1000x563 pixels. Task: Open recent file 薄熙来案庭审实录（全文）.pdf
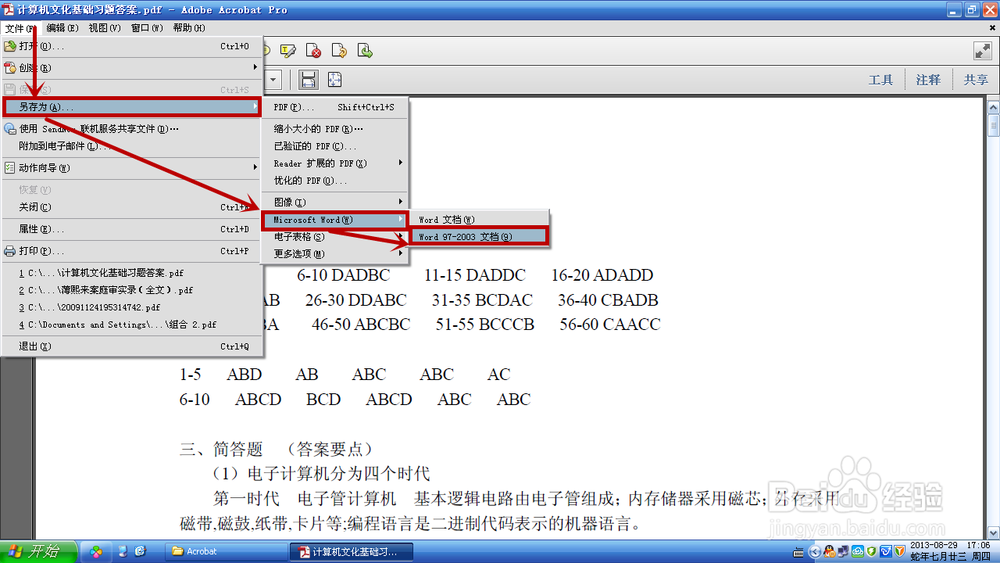131,290
